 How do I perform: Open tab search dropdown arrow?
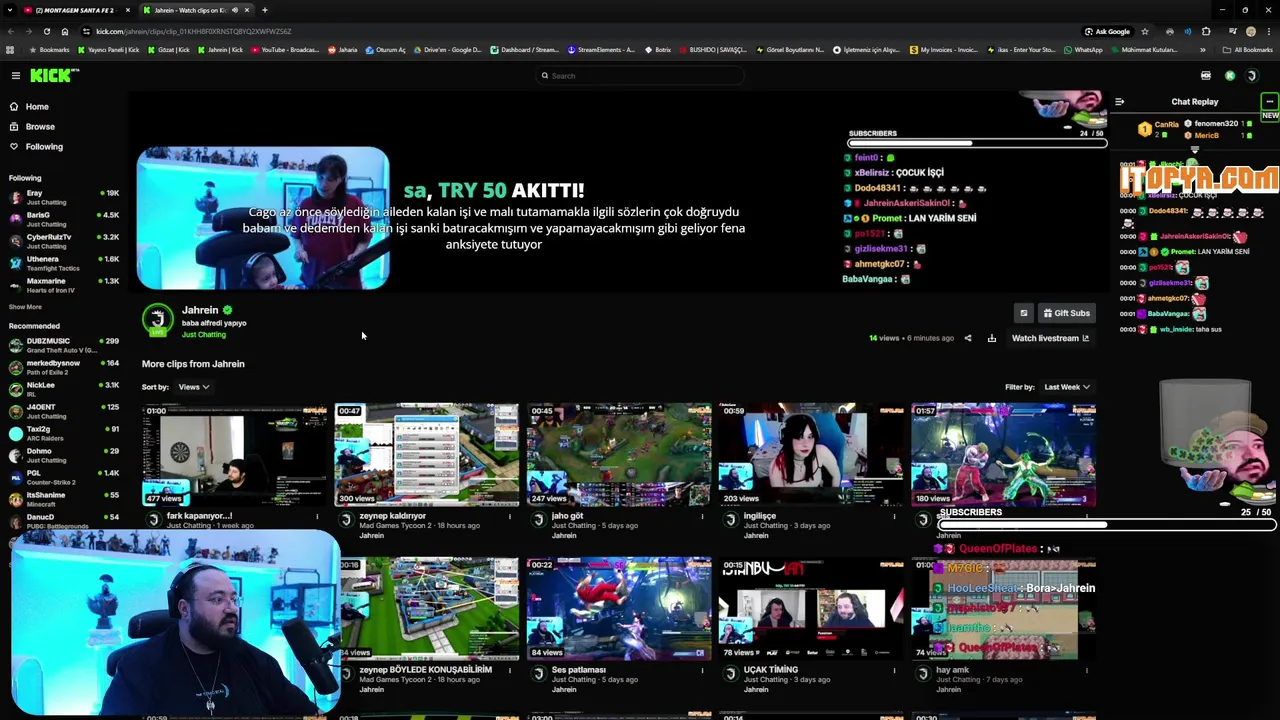click(x=11, y=10)
